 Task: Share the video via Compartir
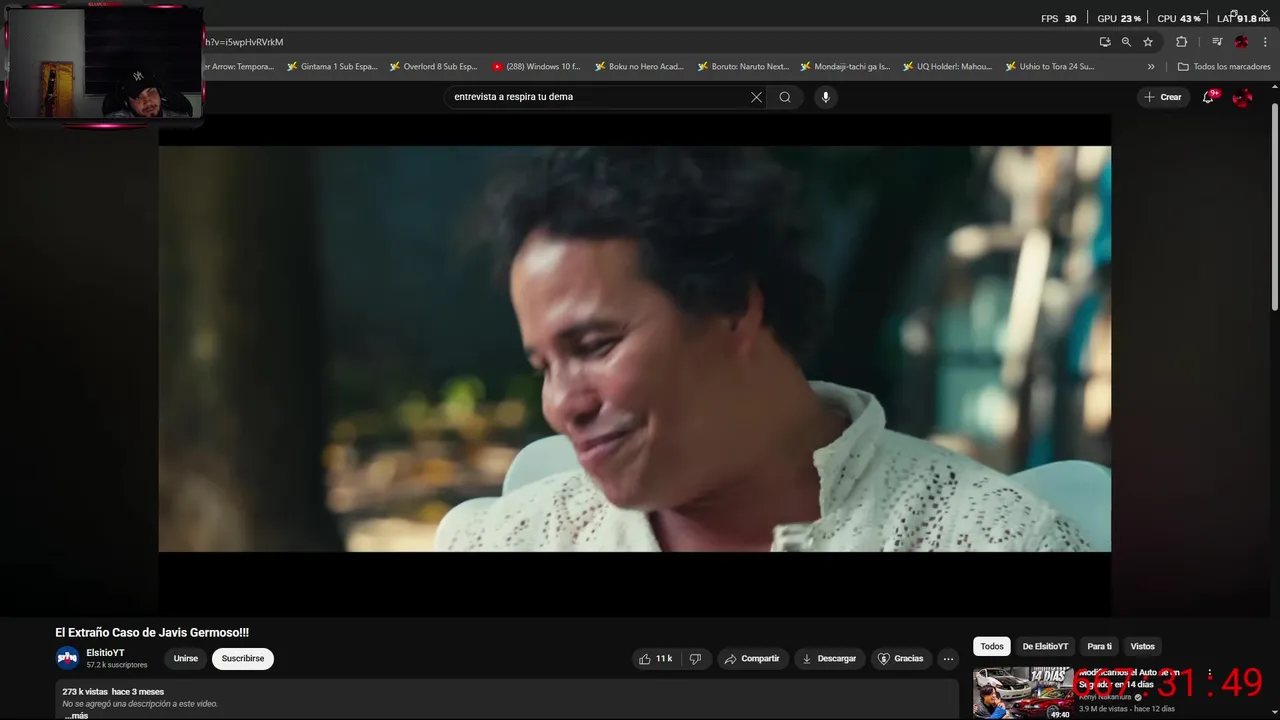752,659
